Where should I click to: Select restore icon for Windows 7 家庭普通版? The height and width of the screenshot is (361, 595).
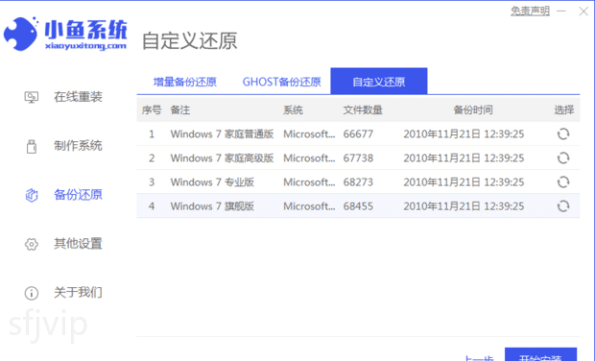tap(563, 134)
